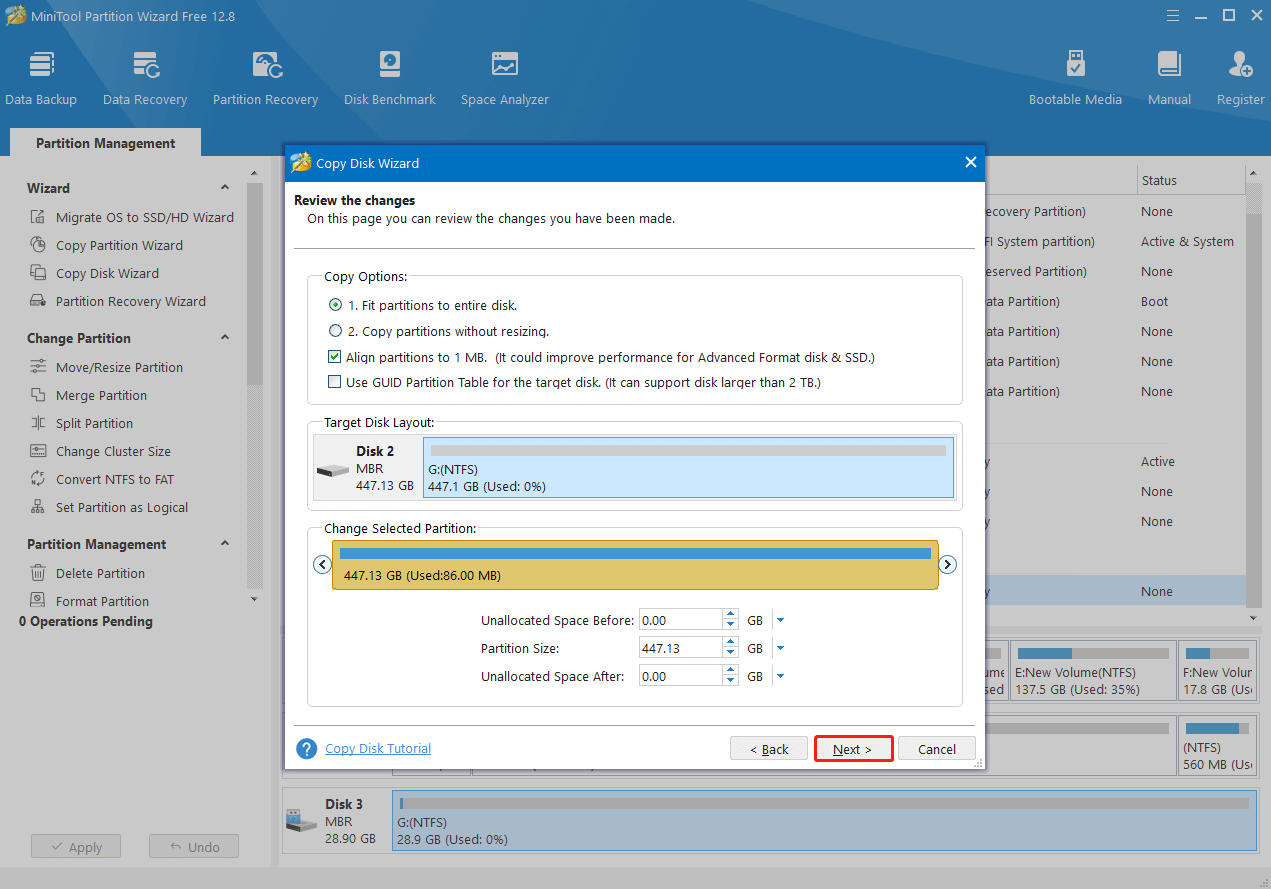1271x889 pixels.
Task: Launch Data Recovery from toolbar
Action: (145, 78)
